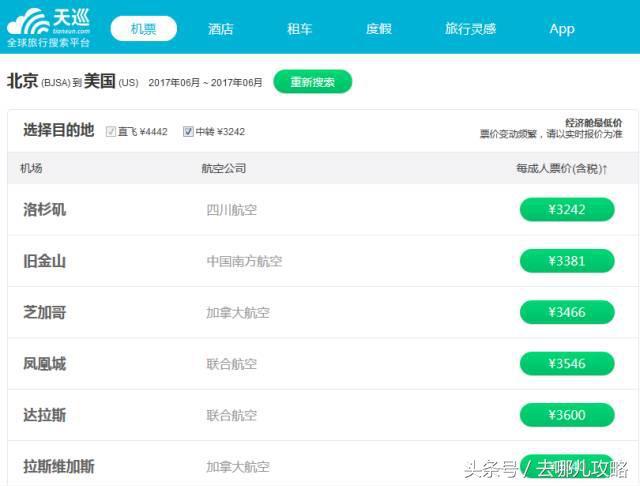
Task: Open the 酒店 hotels tab
Action: point(220,29)
